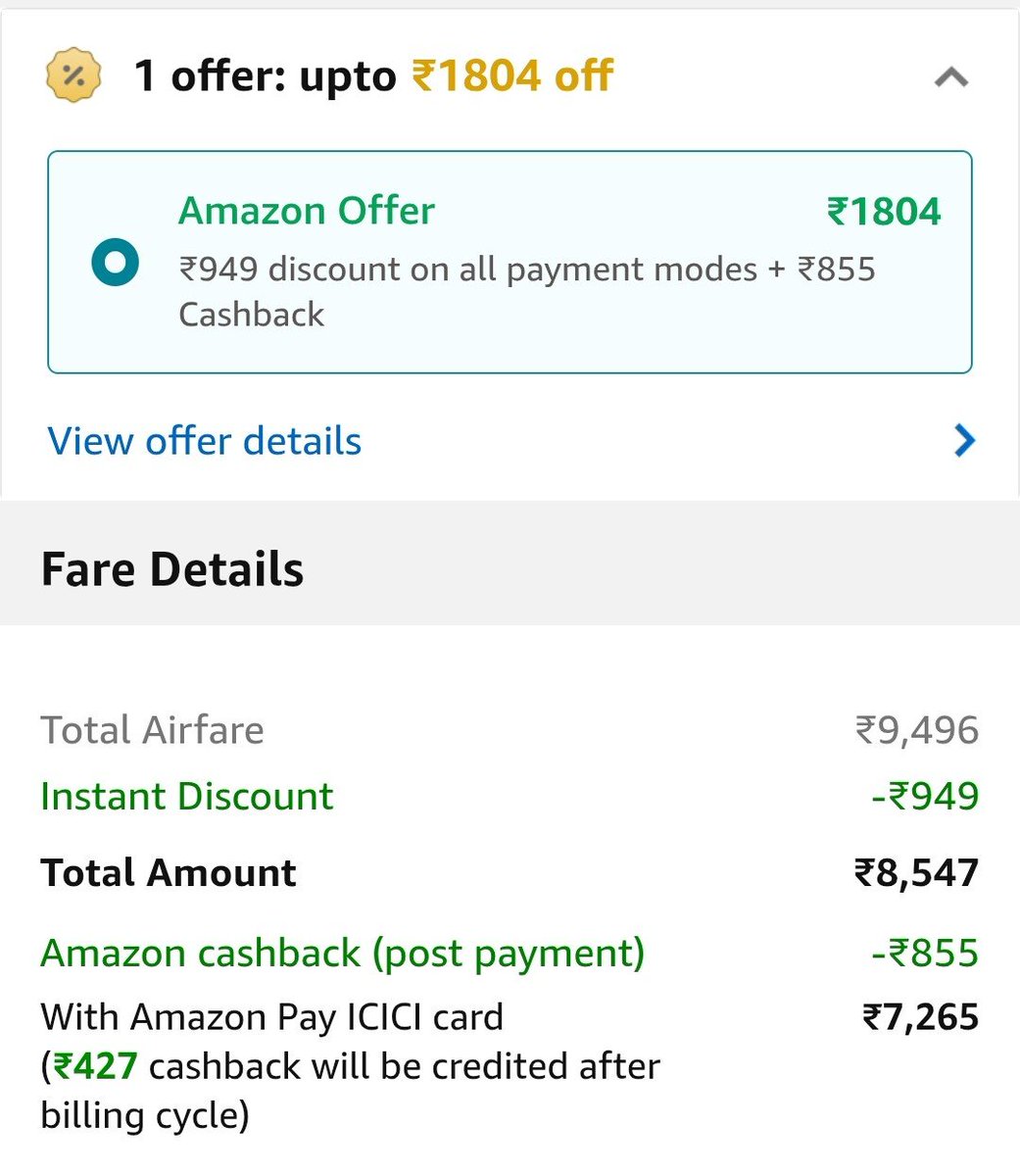
Task: Click the Total Airfare label
Action: pos(152,730)
